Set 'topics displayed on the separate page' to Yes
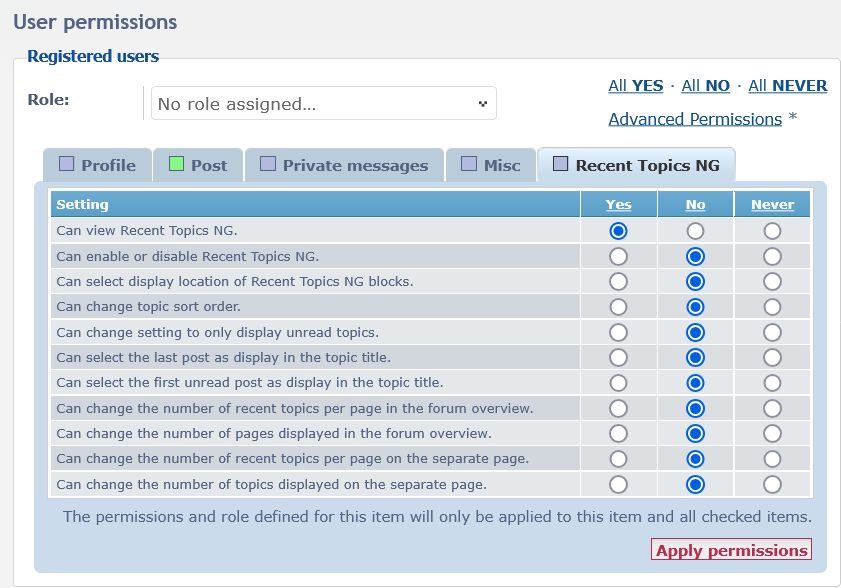Image resolution: width=841 pixels, height=588 pixels. pyautogui.click(x=618, y=485)
